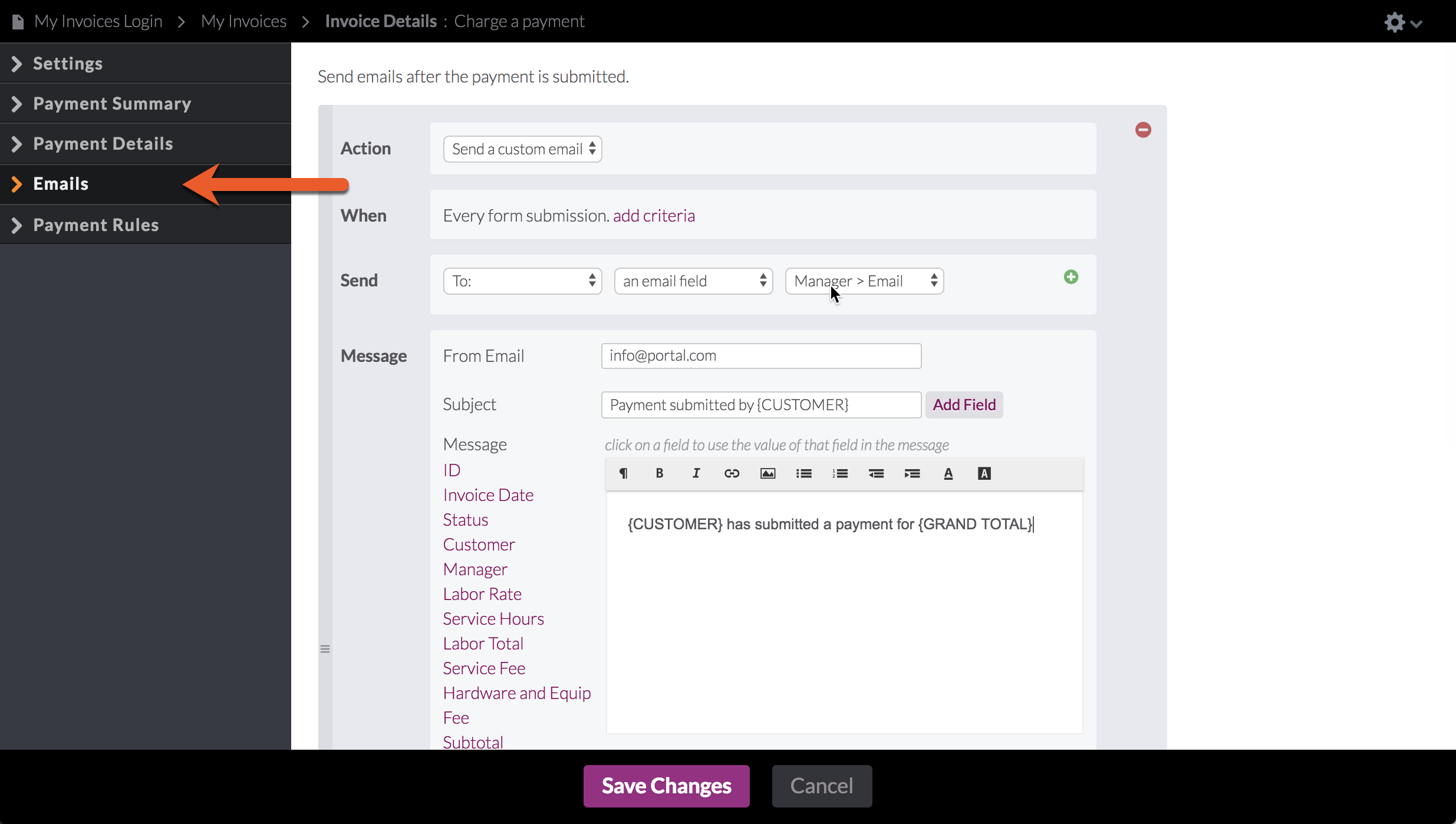
Task: Open the Send a custom email dropdown
Action: pos(522,149)
